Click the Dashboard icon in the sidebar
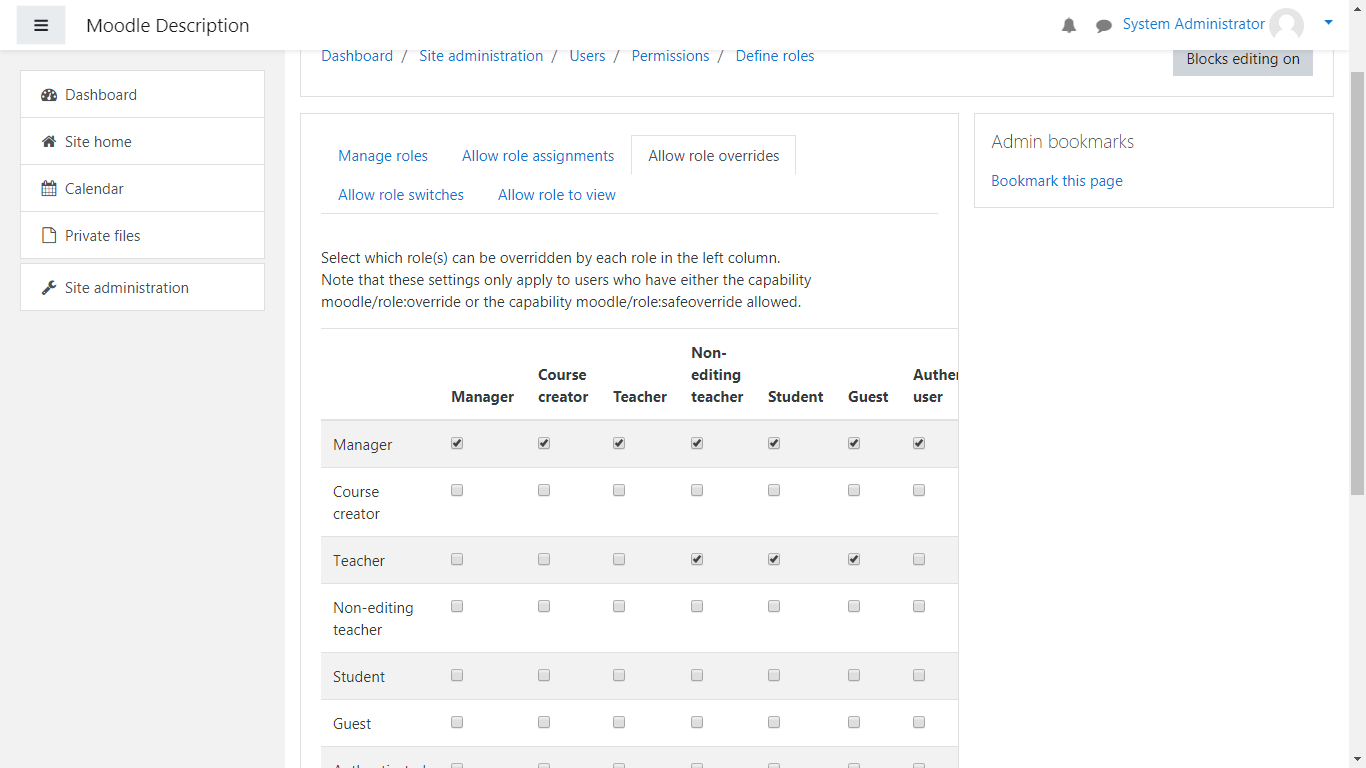The image size is (1366, 768). [x=49, y=95]
